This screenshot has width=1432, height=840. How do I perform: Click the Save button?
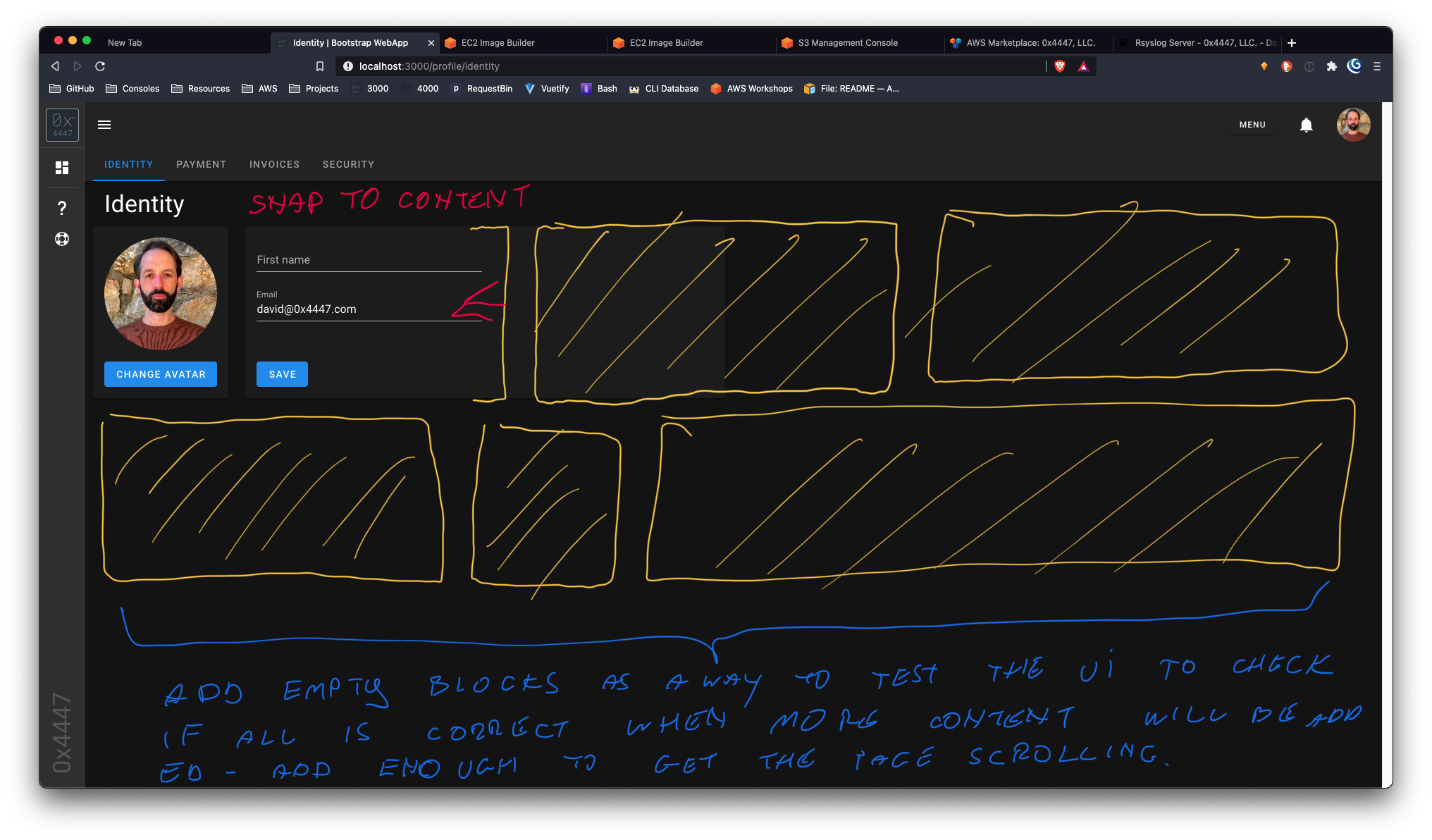282,374
